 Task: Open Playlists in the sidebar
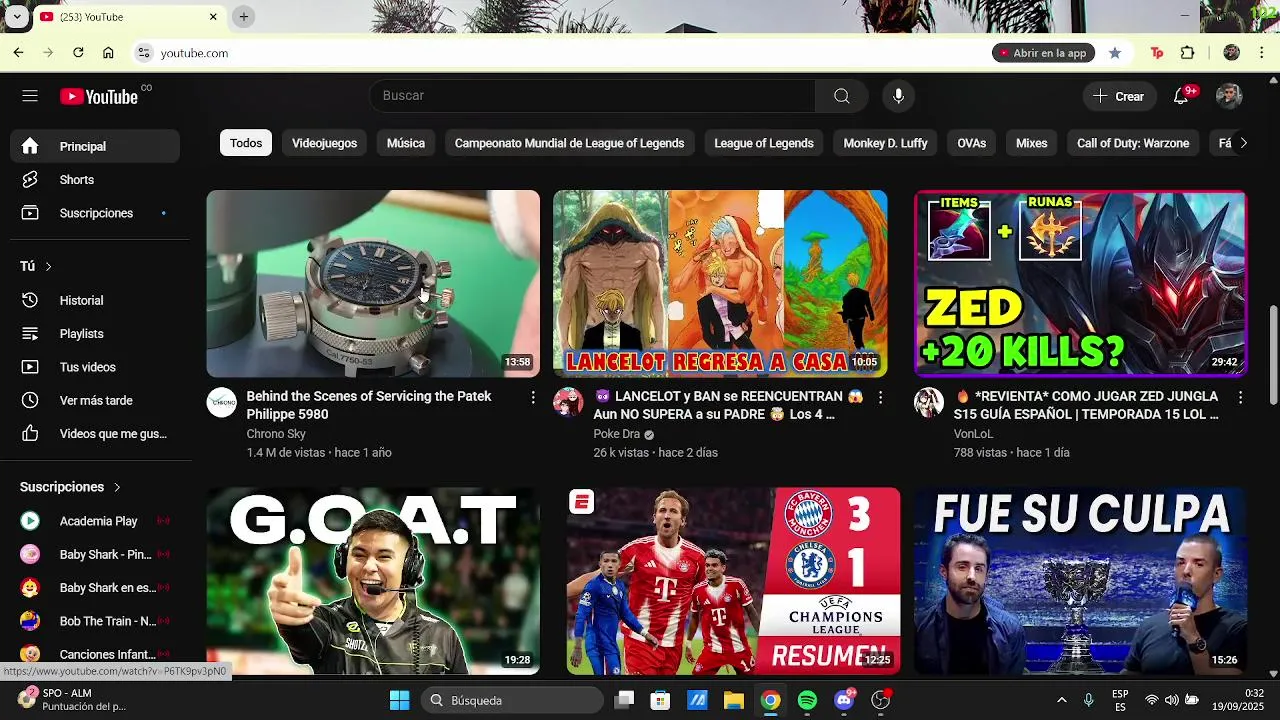click(96, 334)
